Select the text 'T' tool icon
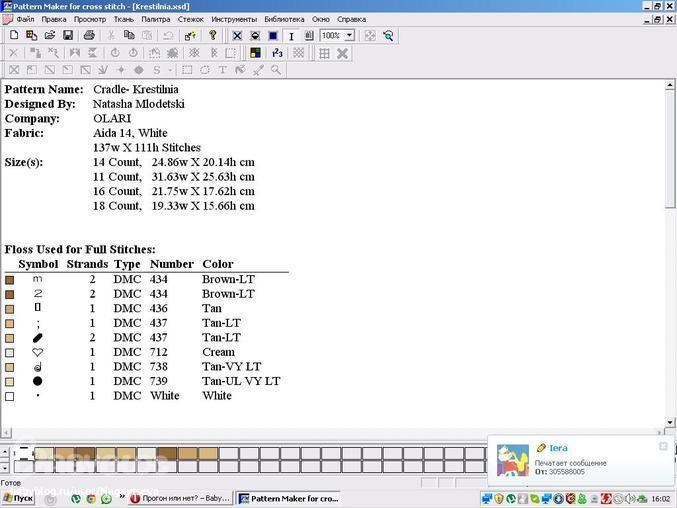 click(222, 70)
